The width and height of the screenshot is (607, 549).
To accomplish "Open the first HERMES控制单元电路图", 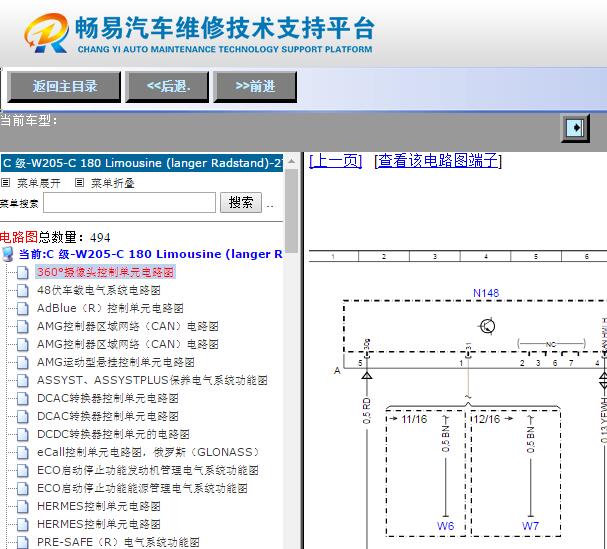I will tap(99, 506).
